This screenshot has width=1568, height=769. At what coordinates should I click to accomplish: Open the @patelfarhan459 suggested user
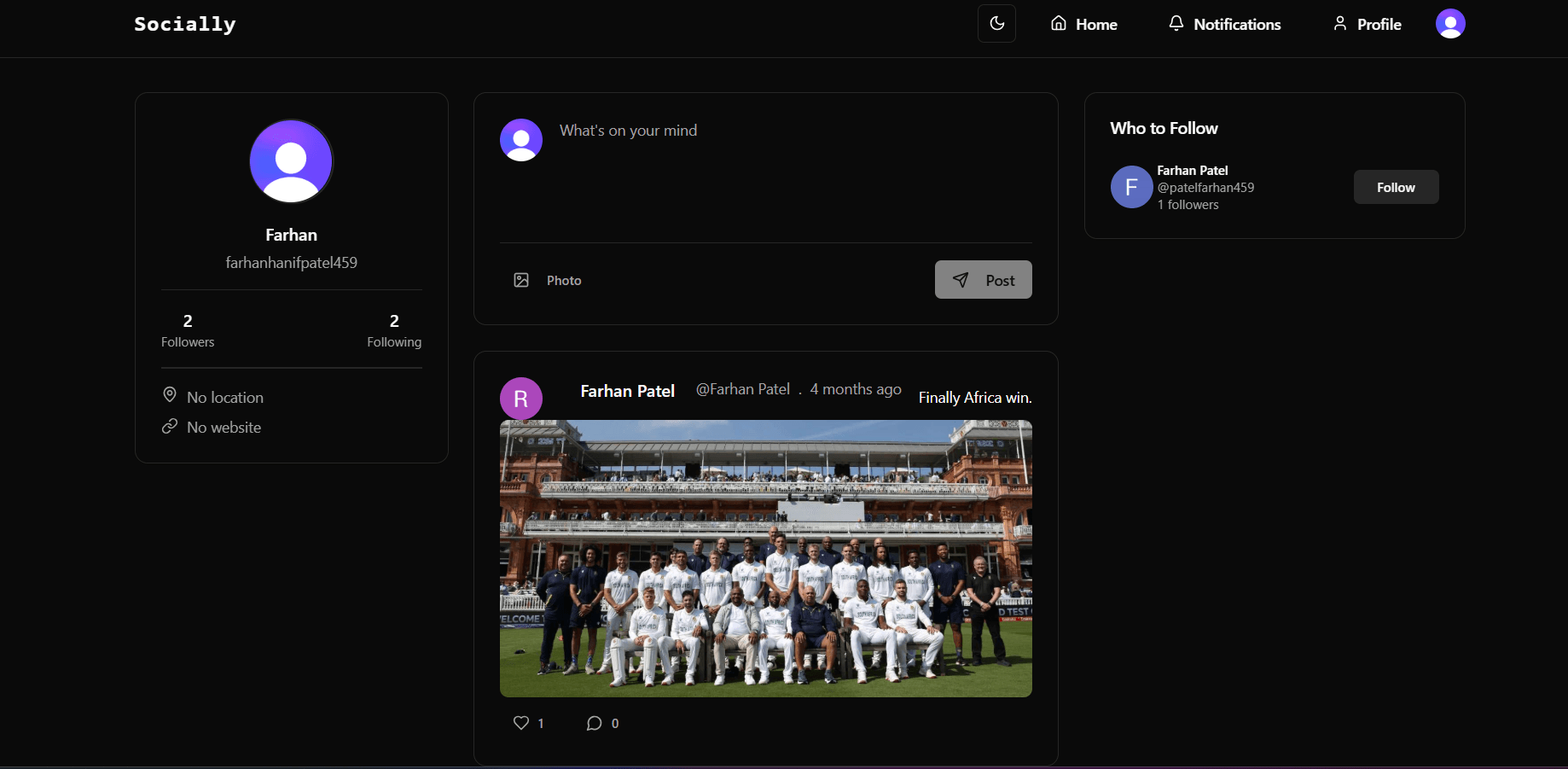click(1205, 188)
